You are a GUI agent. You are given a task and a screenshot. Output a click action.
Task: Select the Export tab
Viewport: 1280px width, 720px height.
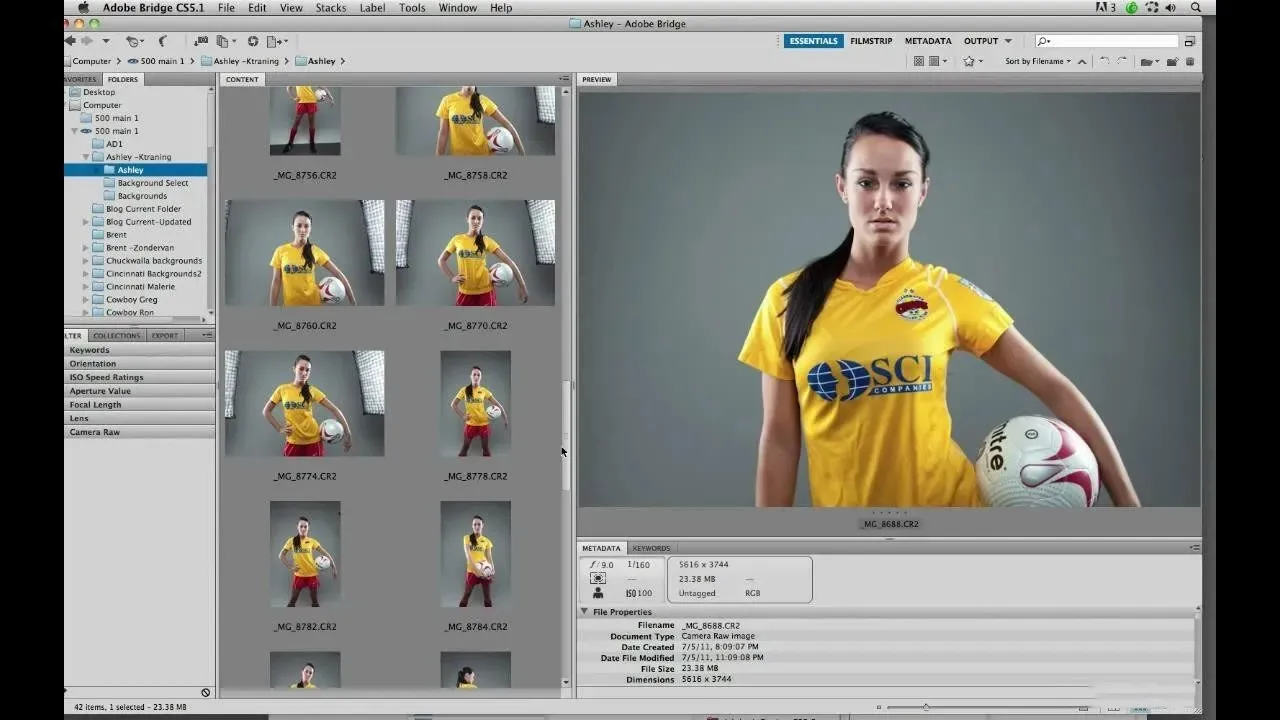click(165, 335)
